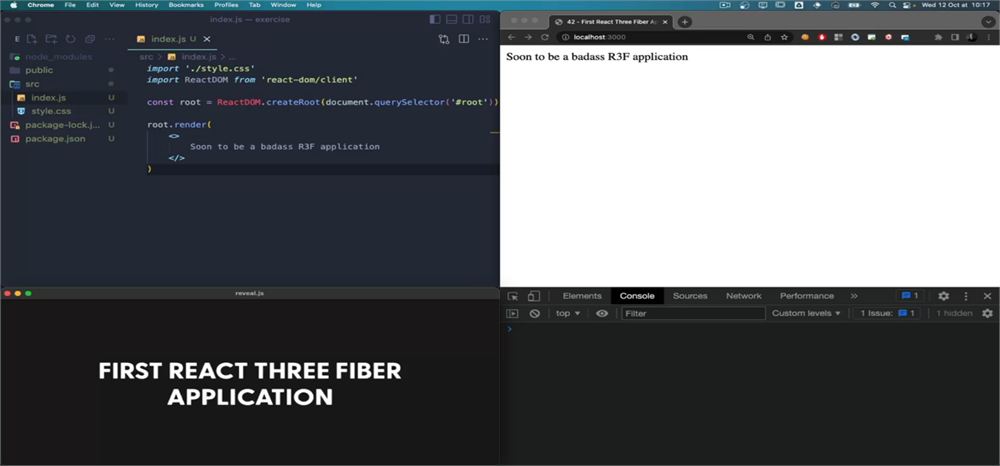The image size is (1000, 466).
Task: Open the Bookmarks menu
Action: coord(186,4)
